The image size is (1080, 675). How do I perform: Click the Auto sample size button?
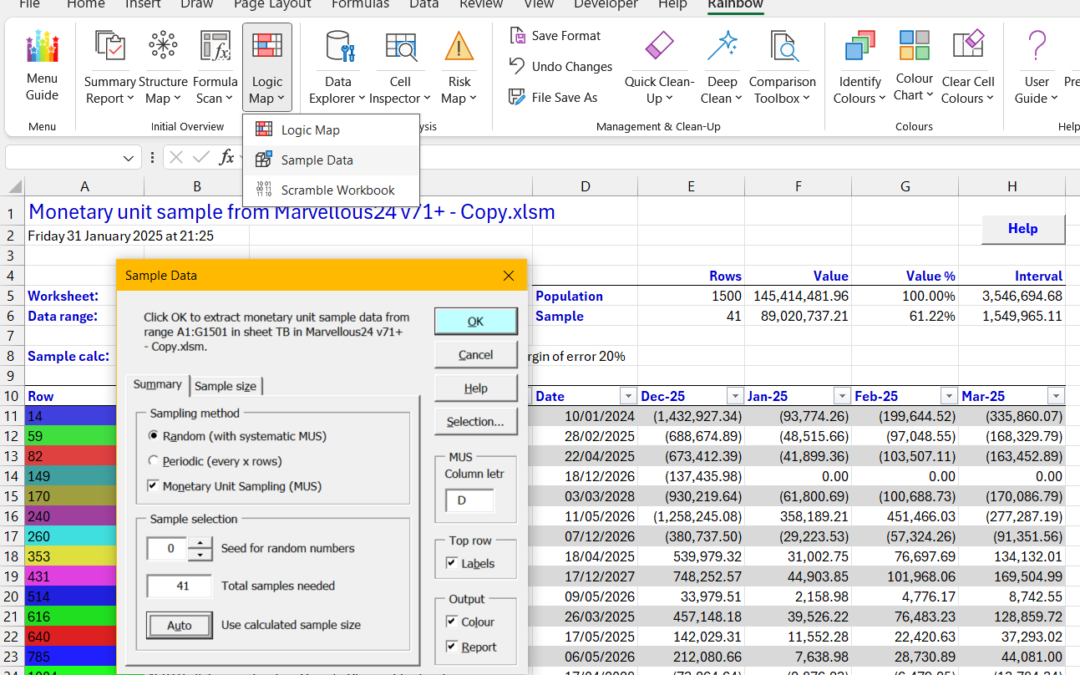click(179, 625)
